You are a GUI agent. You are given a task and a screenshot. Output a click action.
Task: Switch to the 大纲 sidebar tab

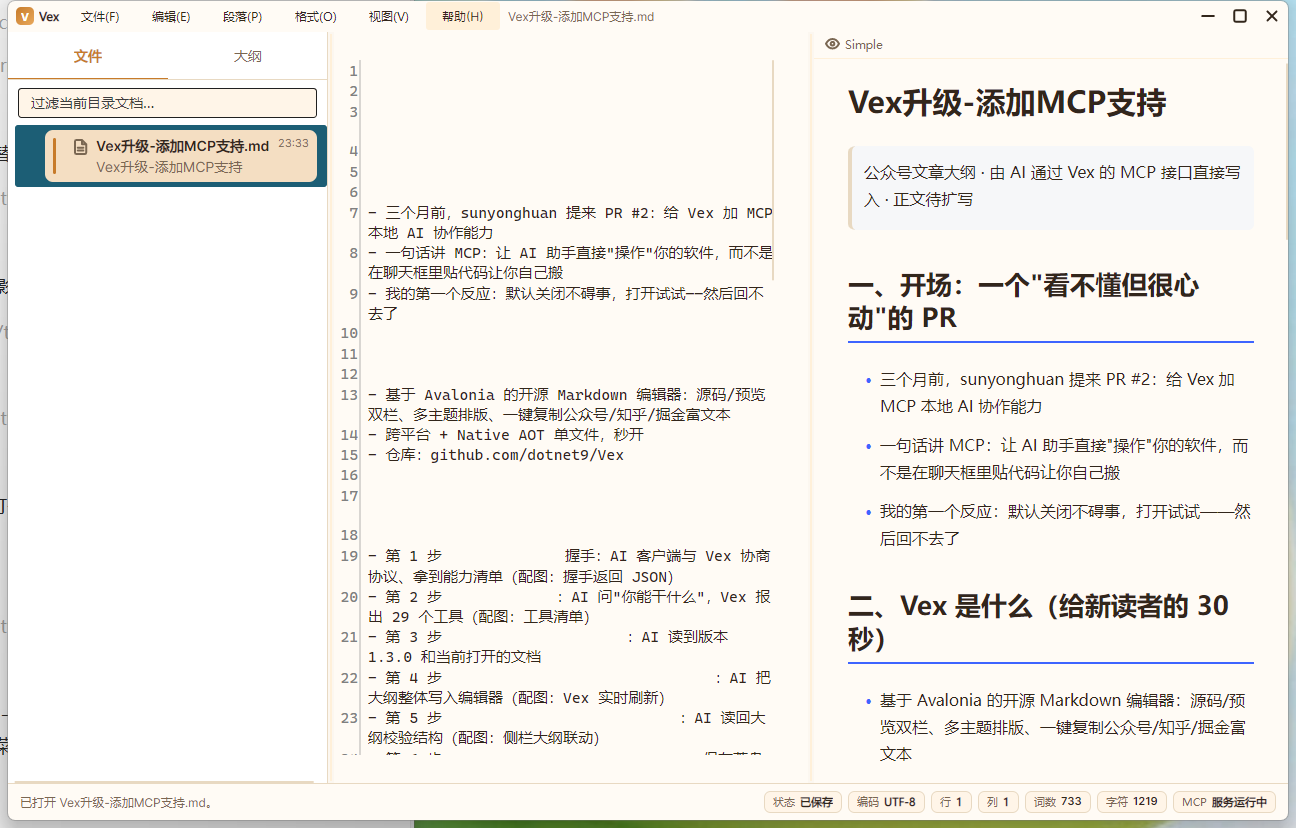(248, 57)
